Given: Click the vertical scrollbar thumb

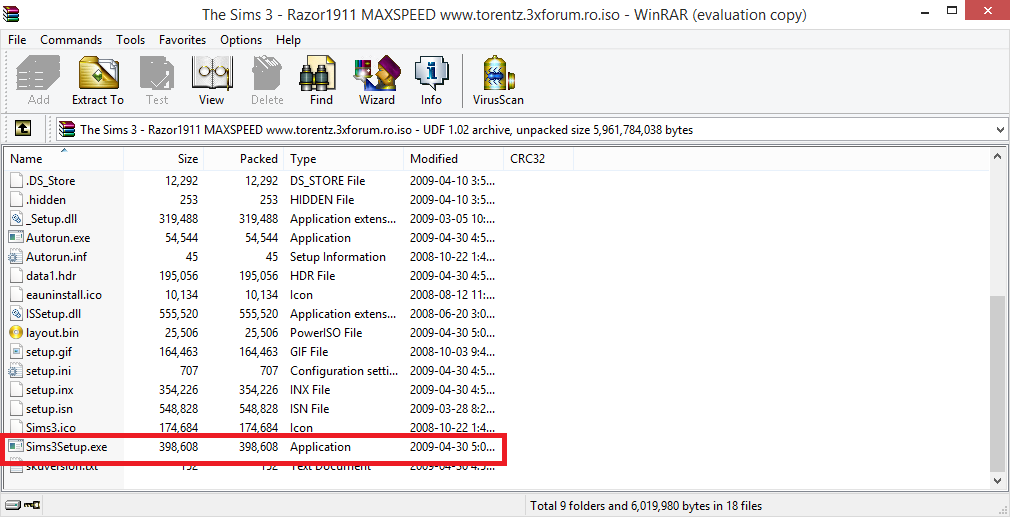Looking at the screenshot, I should tap(997, 382).
